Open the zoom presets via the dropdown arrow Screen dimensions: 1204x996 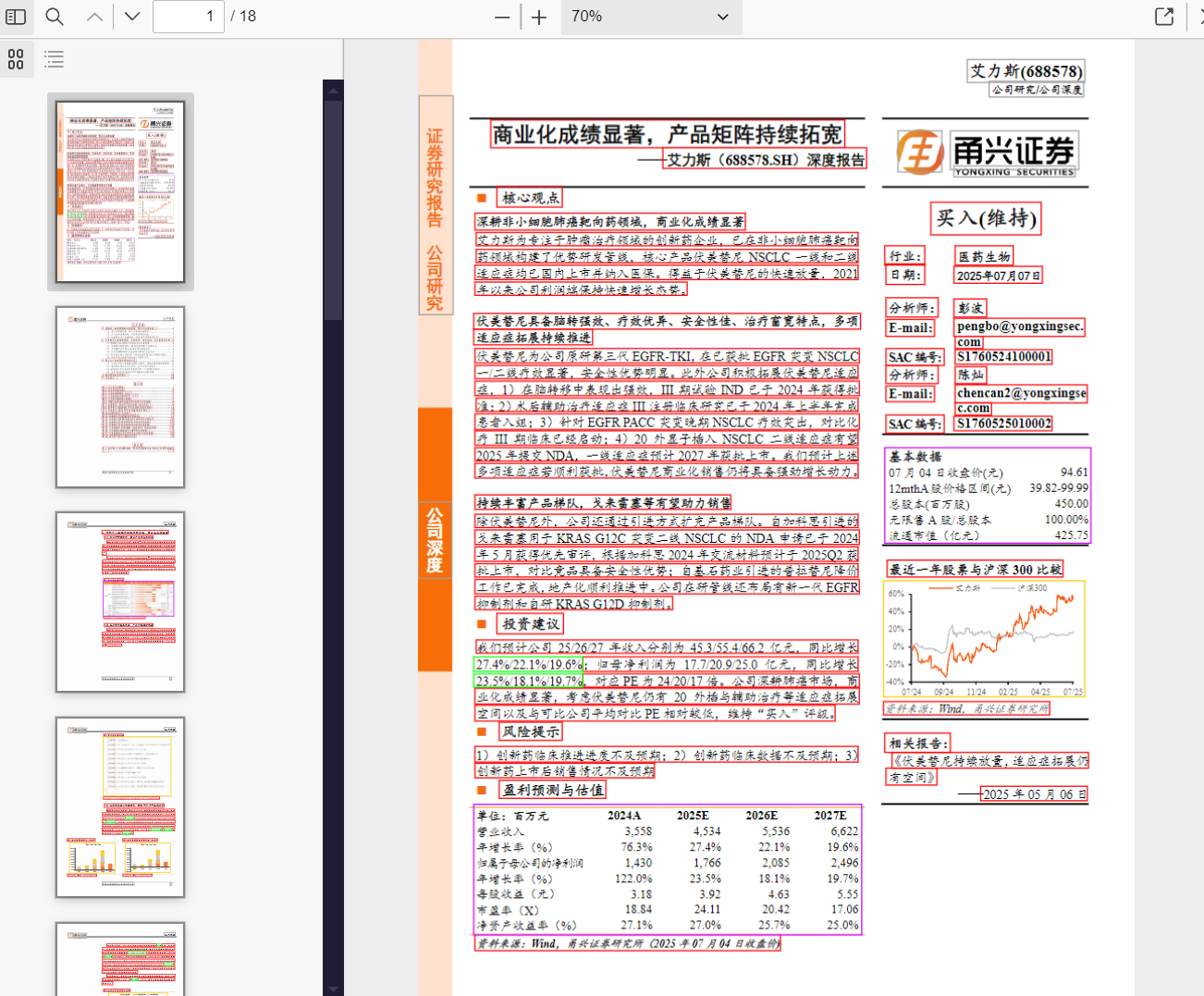(721, 17)
